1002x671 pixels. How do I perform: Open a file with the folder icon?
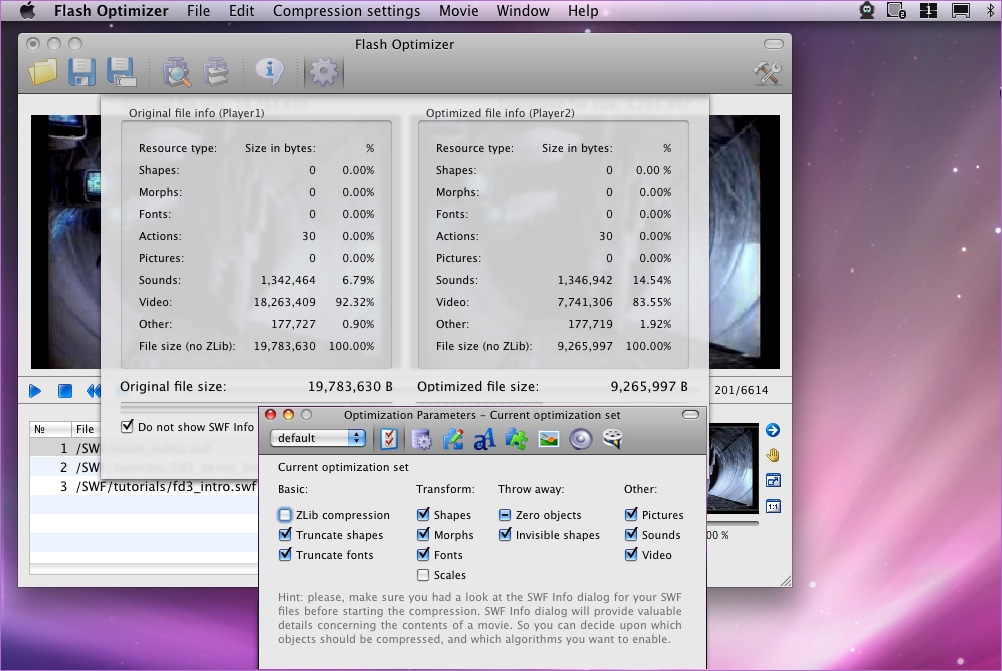tap(43, 72)
